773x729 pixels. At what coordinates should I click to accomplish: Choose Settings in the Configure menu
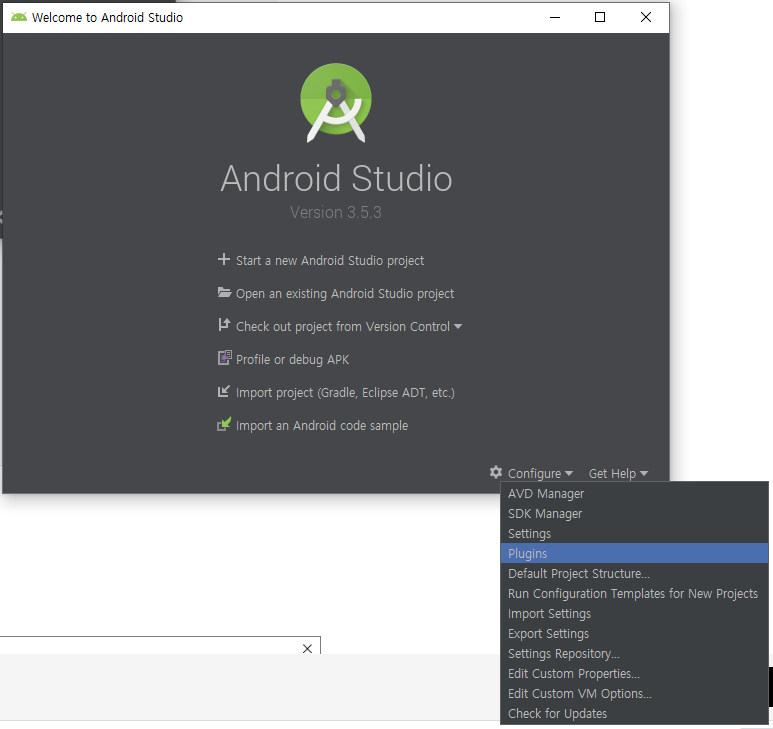click(634, 533)
